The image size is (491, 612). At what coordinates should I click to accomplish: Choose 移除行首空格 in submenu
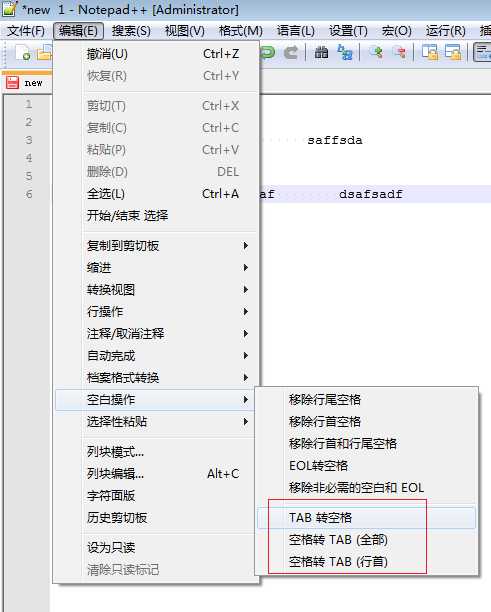coord(366,422)
